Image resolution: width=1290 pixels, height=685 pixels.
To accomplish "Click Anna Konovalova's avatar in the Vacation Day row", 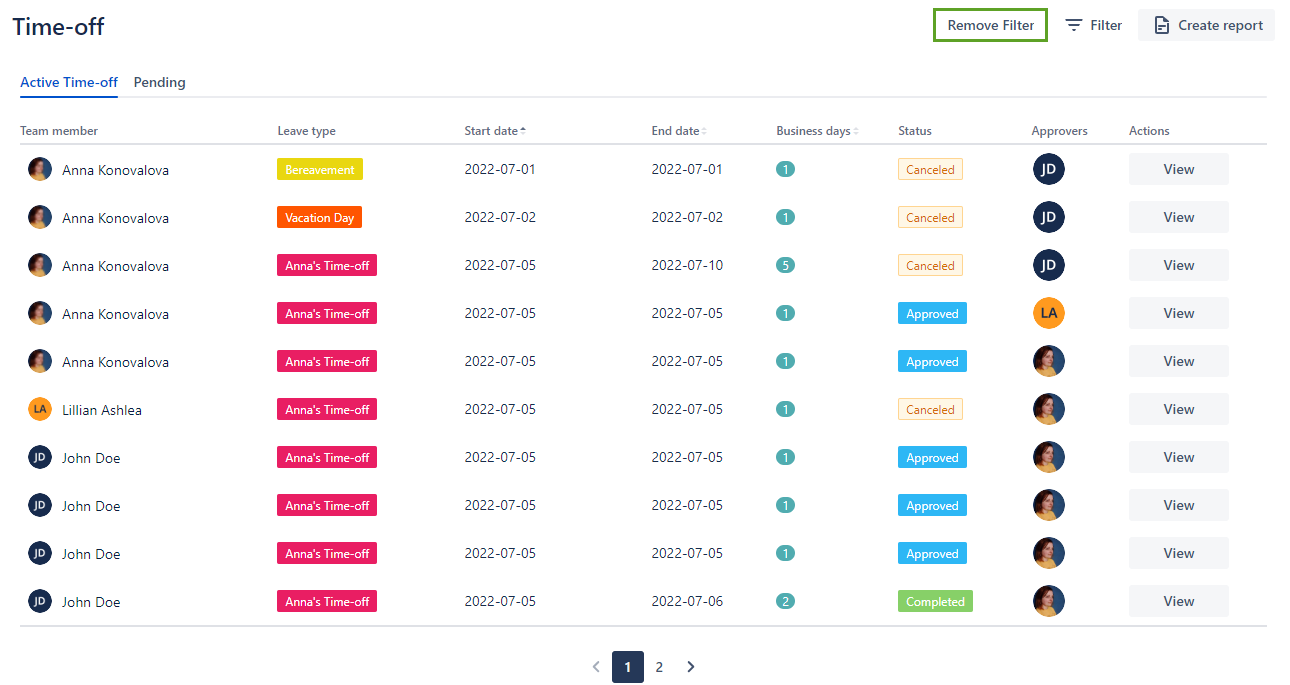I will coord(40,217).
